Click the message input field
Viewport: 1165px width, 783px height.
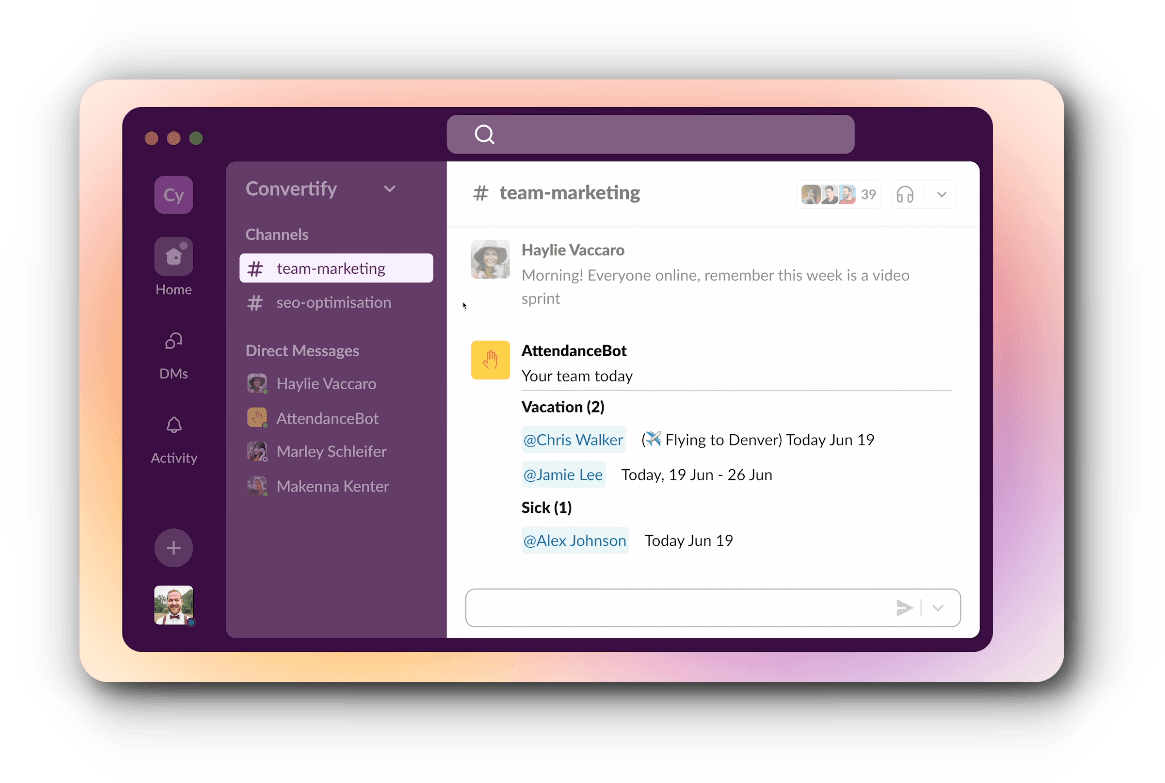pos(680,608)
